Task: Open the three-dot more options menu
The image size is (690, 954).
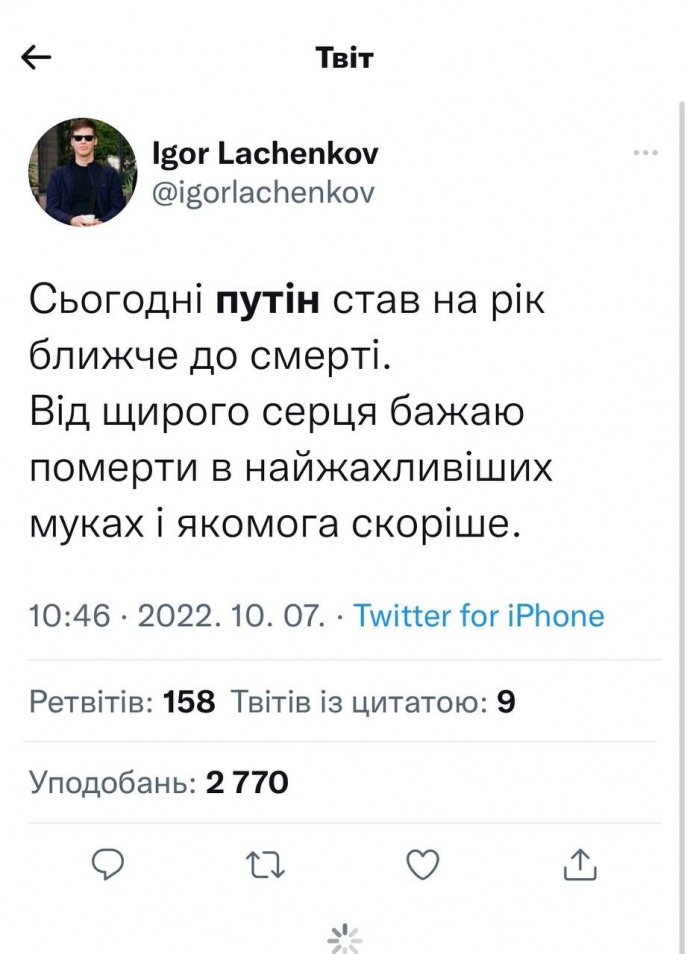Action: pos(646,153)
